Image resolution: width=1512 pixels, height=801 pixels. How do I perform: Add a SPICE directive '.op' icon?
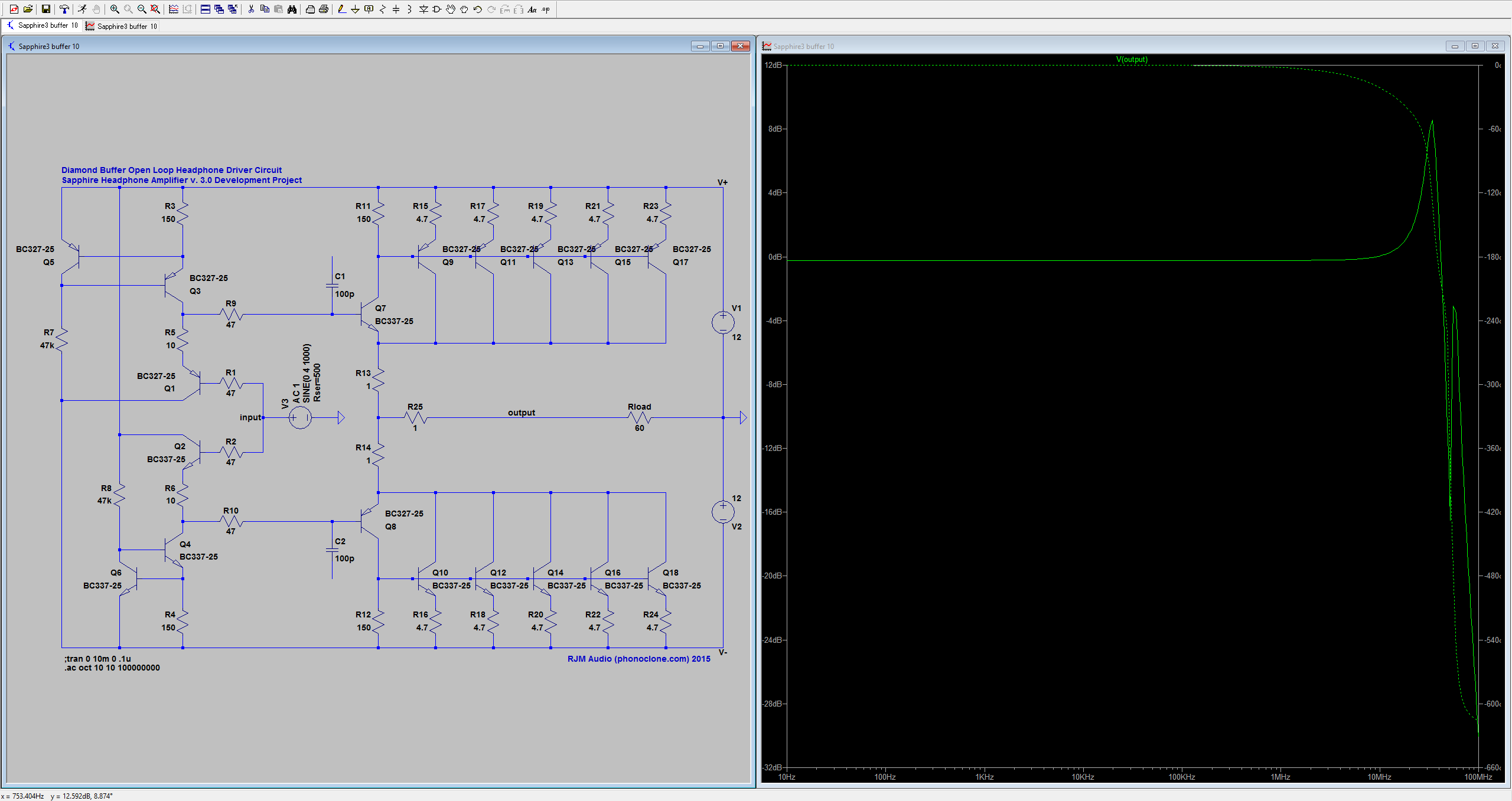coord(546,9)
